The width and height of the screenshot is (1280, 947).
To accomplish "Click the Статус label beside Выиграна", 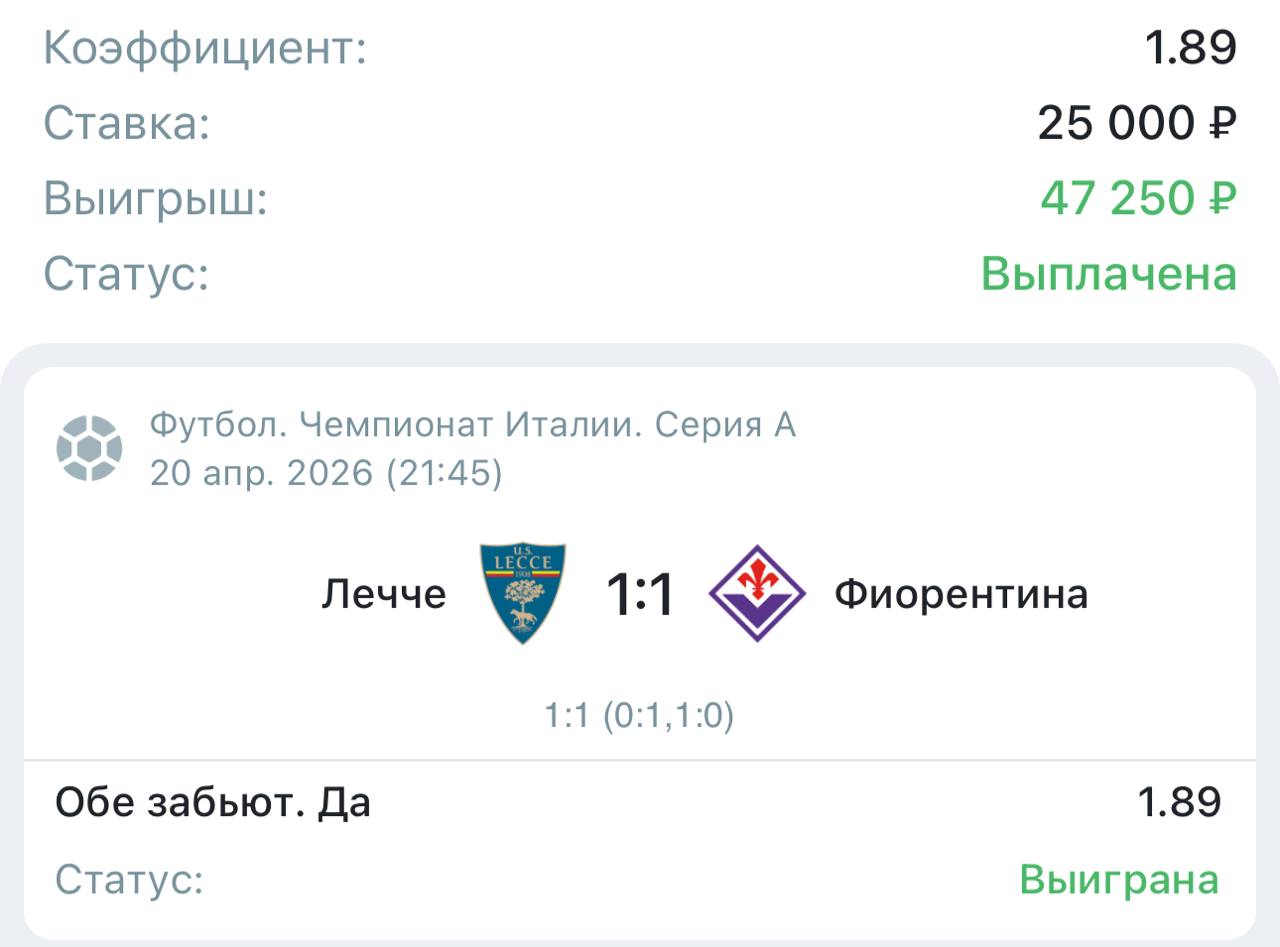I will [x=129, y=880].
